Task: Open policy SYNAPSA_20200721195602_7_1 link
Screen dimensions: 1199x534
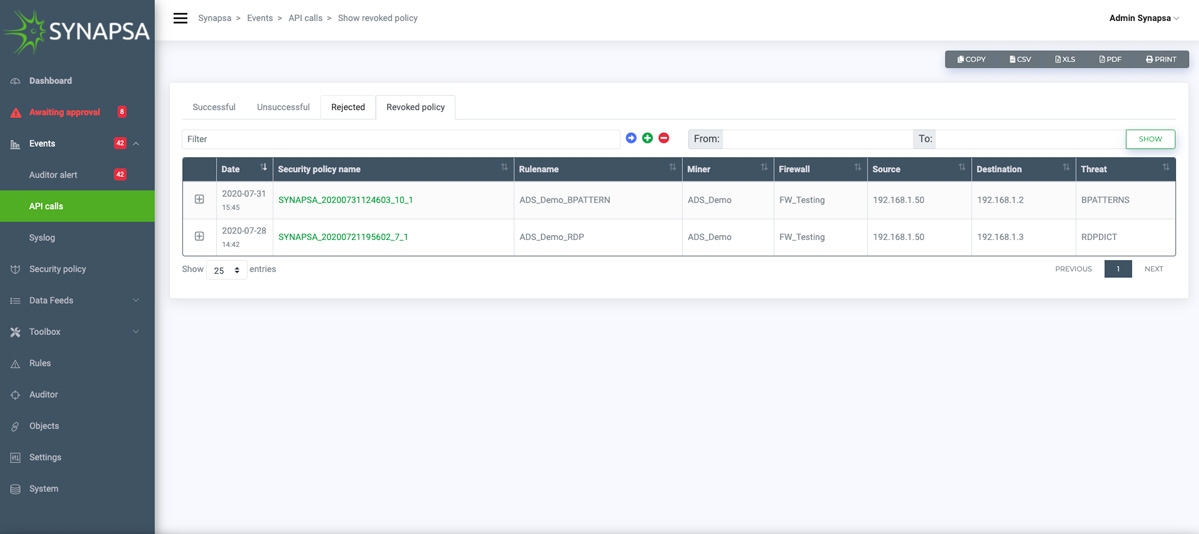Action: 343,237
